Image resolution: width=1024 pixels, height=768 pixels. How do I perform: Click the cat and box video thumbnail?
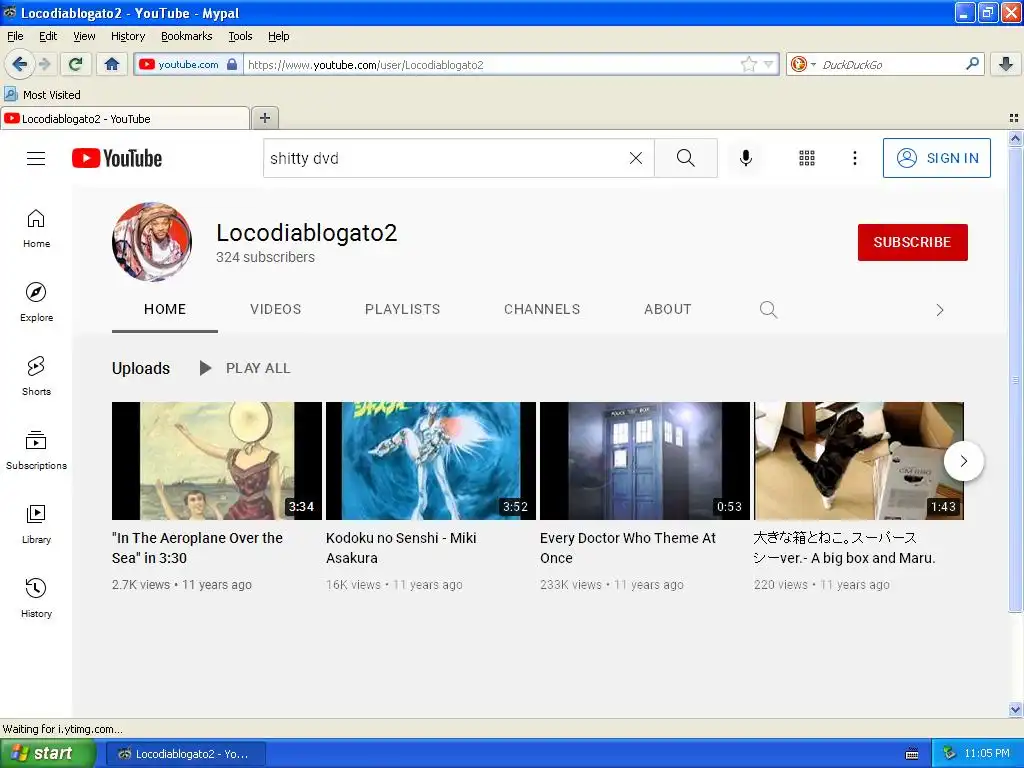coord(859,461)
